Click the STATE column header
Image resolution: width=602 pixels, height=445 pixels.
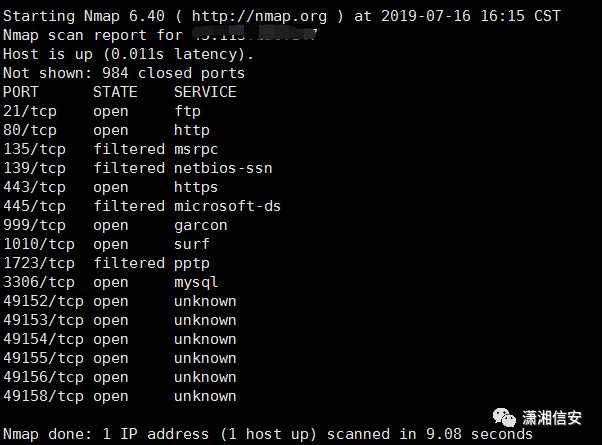click(x=115, y=92)
